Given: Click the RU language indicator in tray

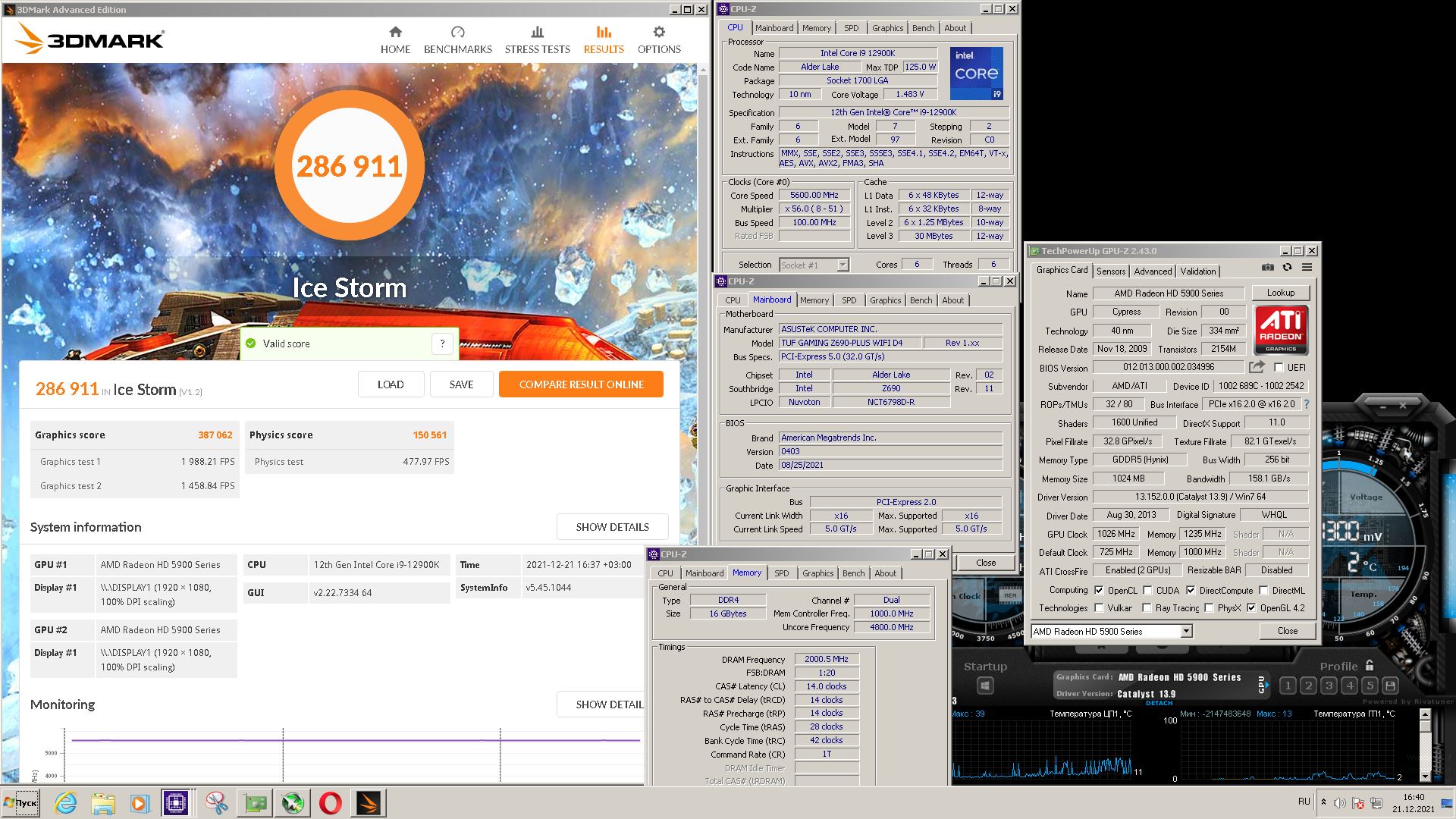Looking at the screenshot, I should (1304, 802).
